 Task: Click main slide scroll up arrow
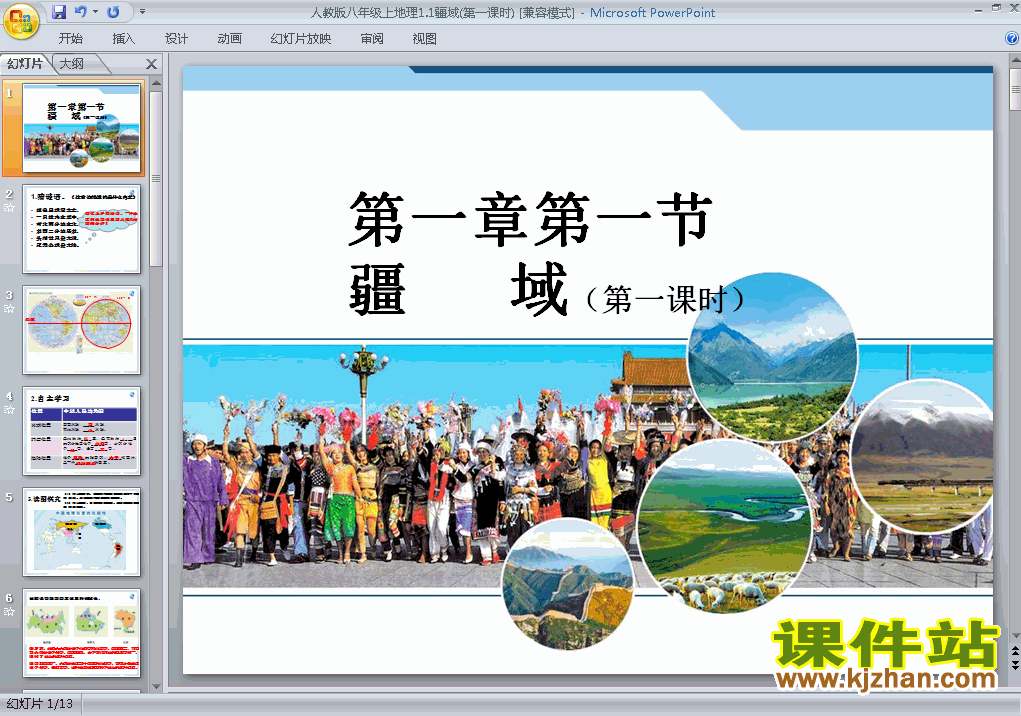click(x=1015, y=61)
